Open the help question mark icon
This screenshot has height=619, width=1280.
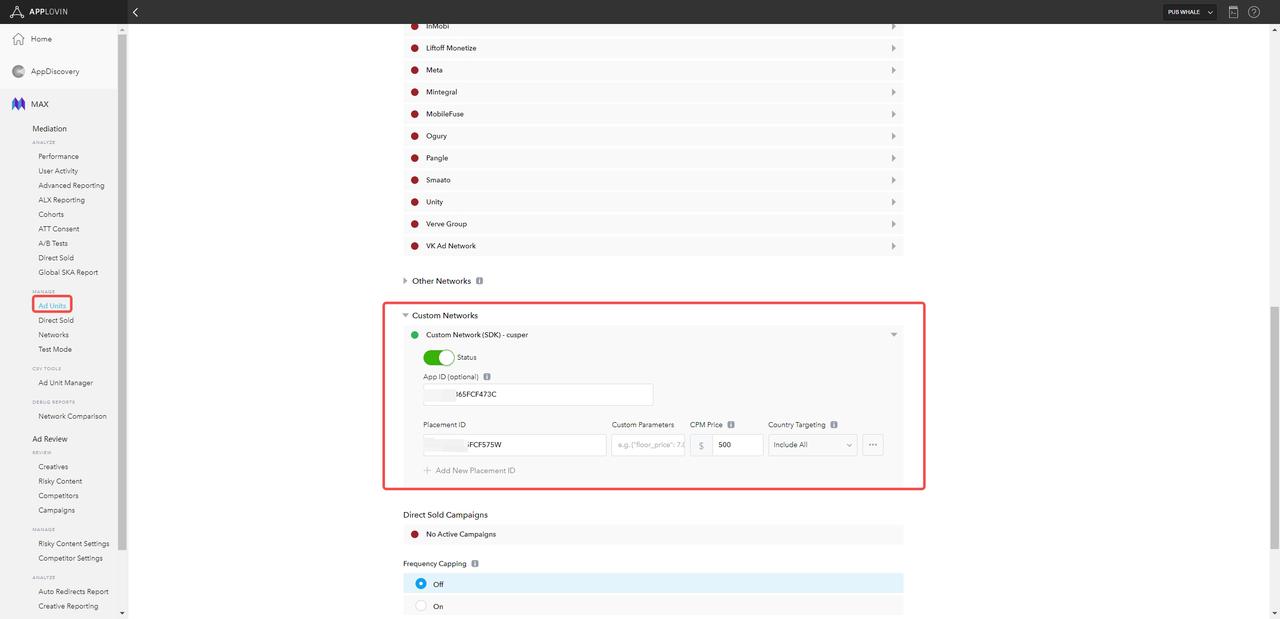(x=1254, y=12)
